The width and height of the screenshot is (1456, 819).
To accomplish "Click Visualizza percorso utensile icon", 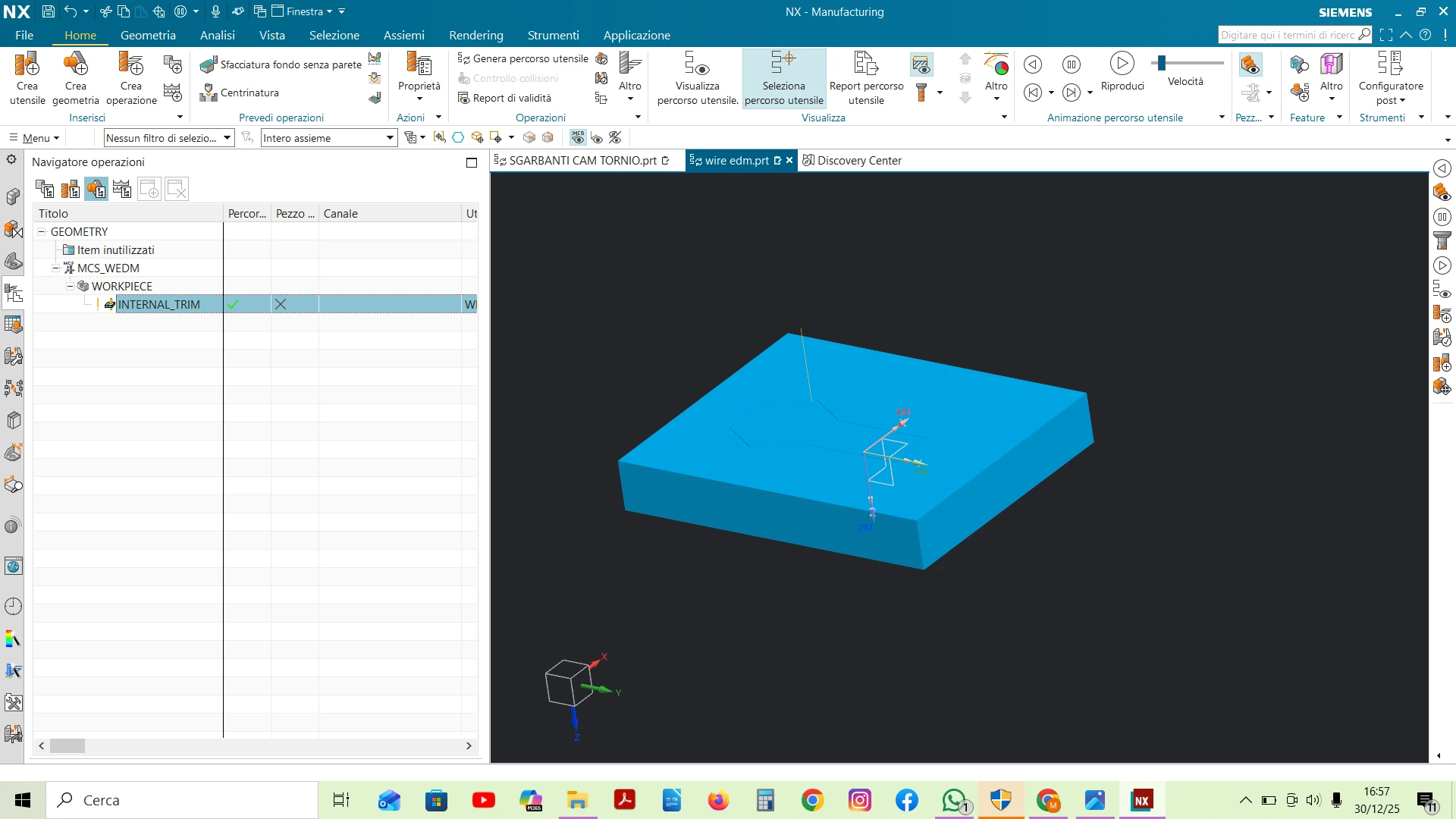I will click(x=697, y=65).
